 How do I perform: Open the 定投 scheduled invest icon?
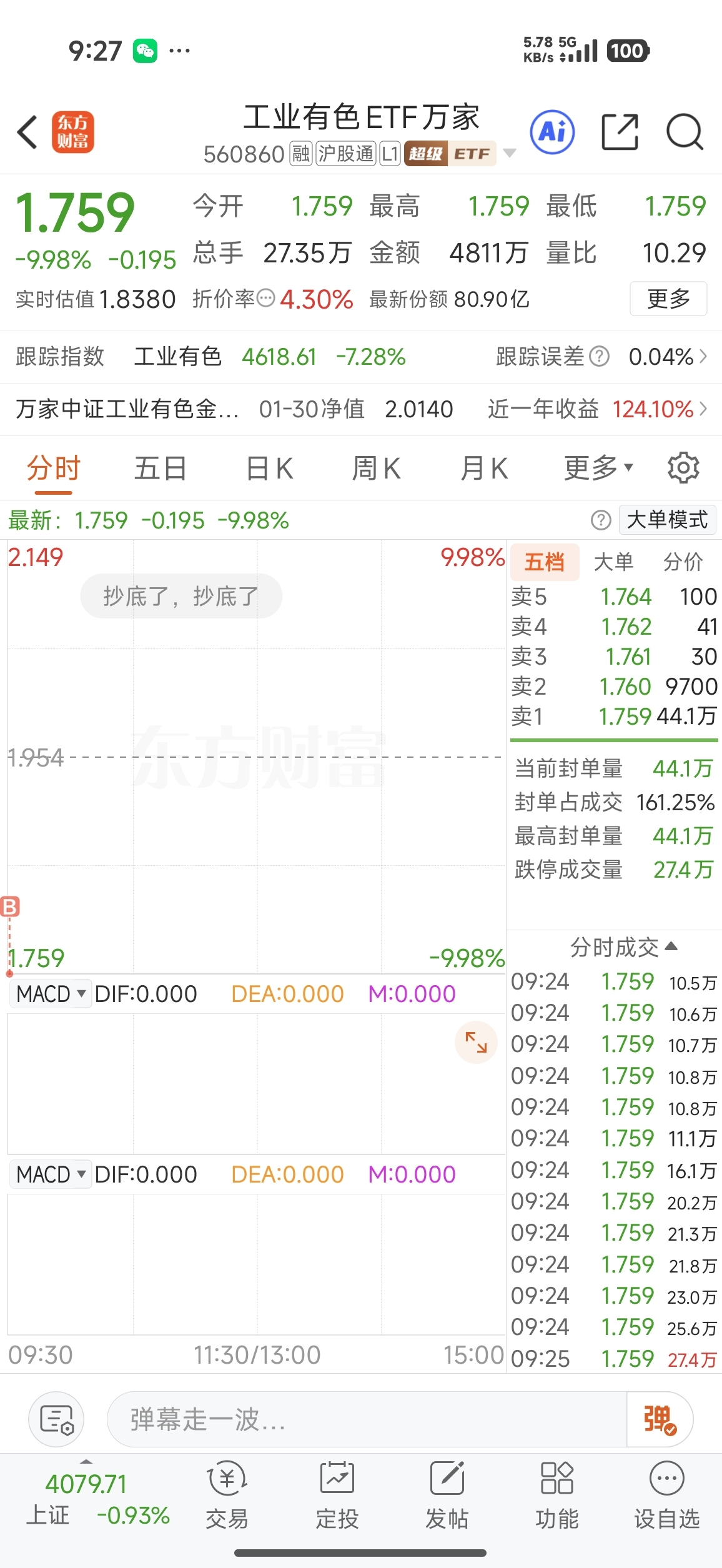(337, 1494)
